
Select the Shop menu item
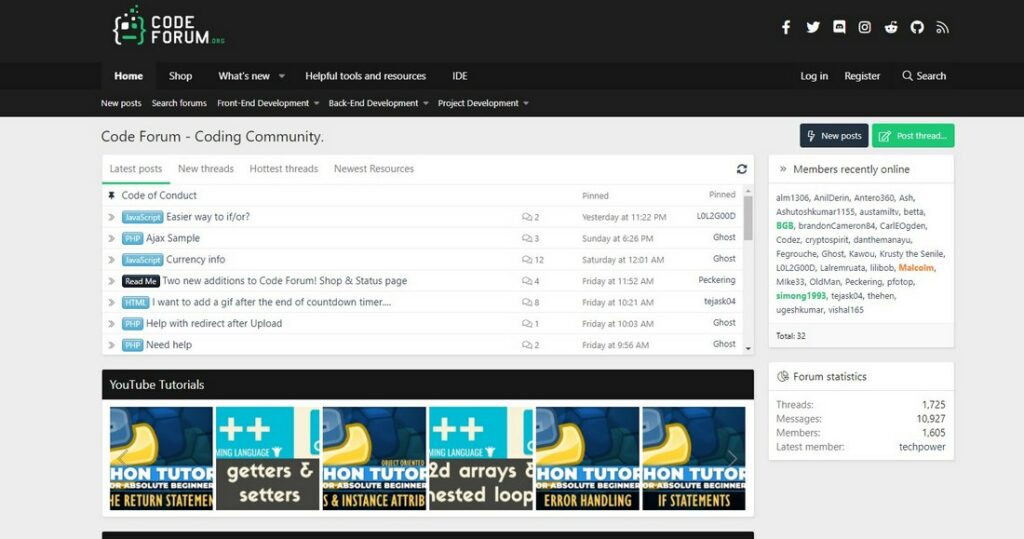coord(180,76)
